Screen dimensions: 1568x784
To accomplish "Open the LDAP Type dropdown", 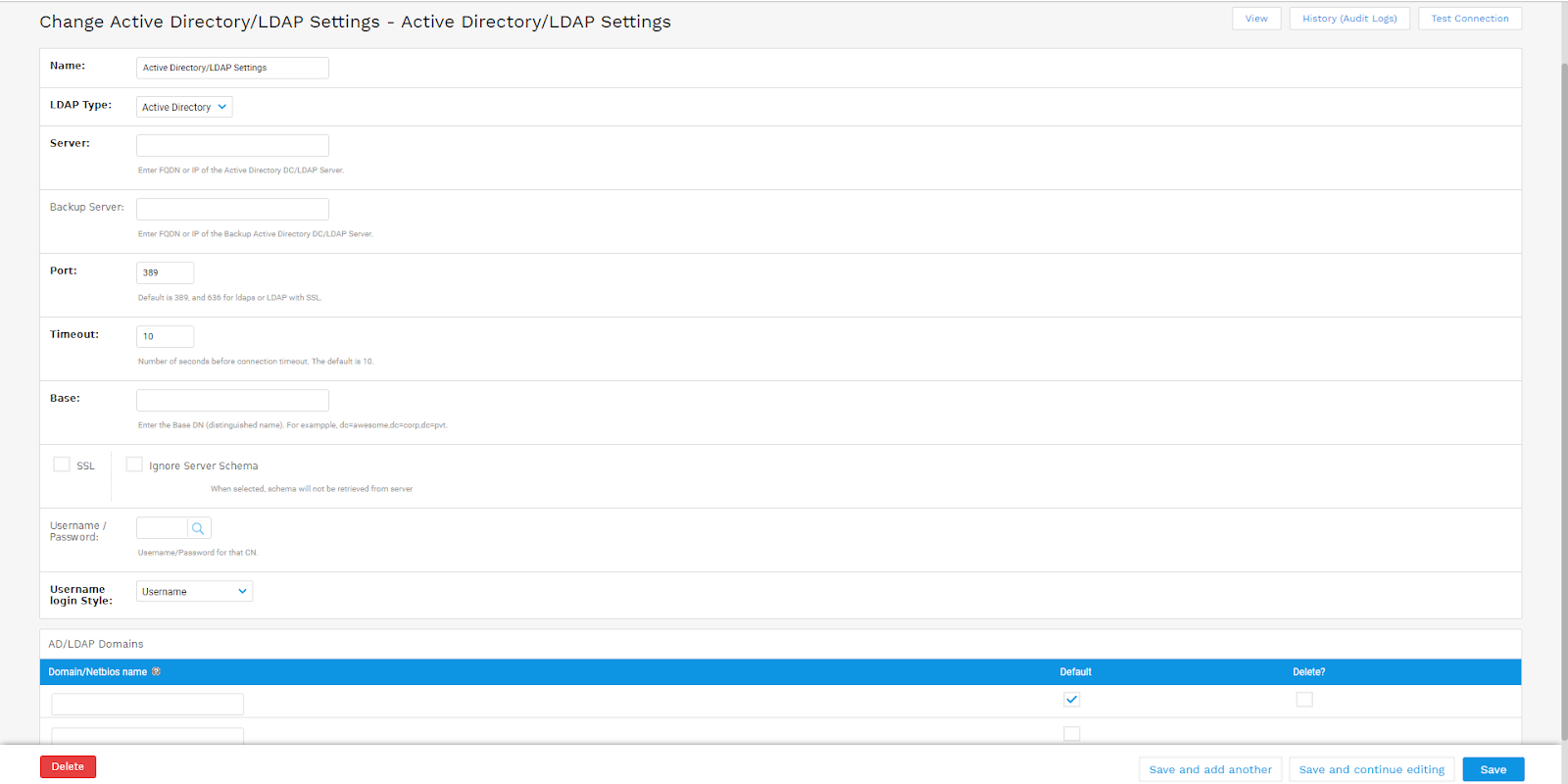I will click(x=184, y=107).
